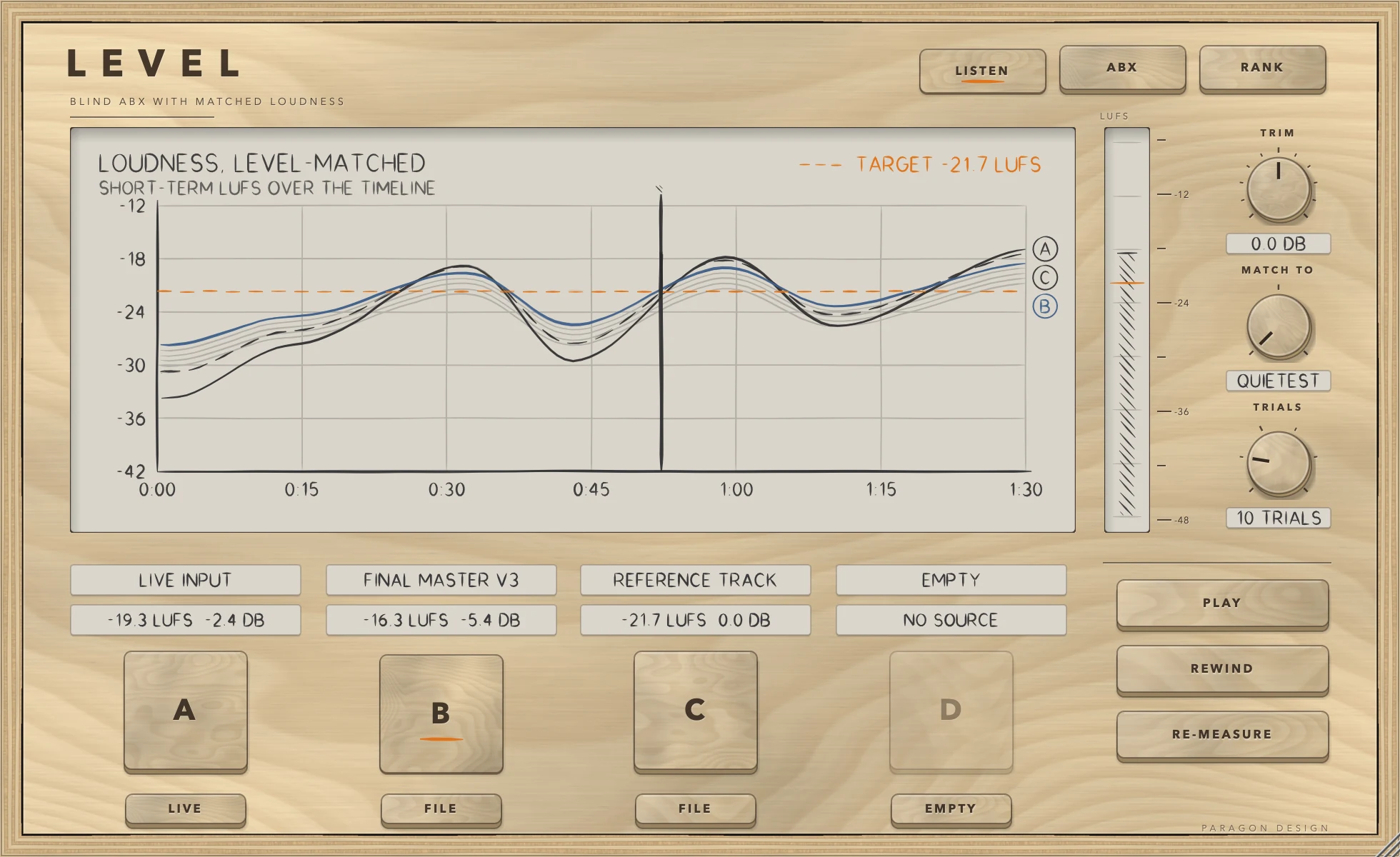This screenshot has height=857, width=1400.
Task: Click the vertical LUFS level meter
Action: tap(1126, 330)
